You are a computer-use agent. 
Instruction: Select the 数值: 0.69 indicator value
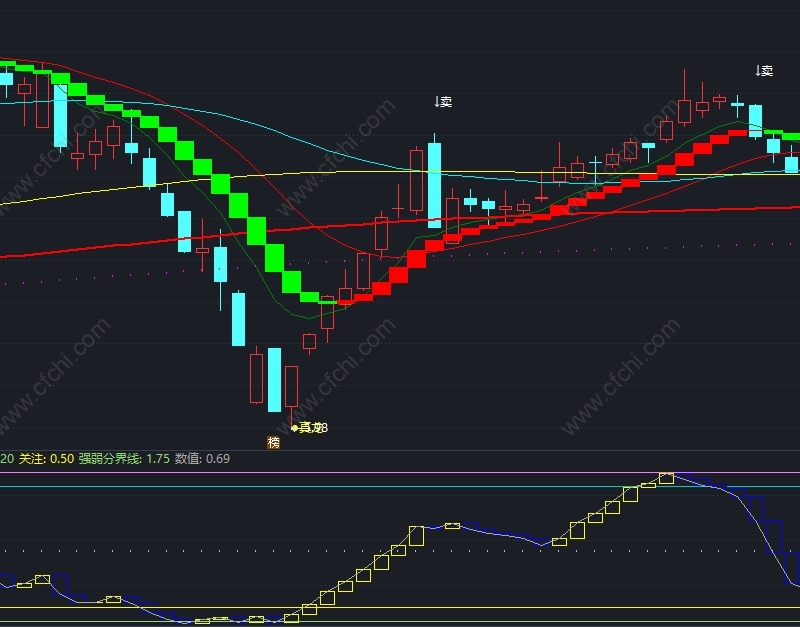pos(203,459)
